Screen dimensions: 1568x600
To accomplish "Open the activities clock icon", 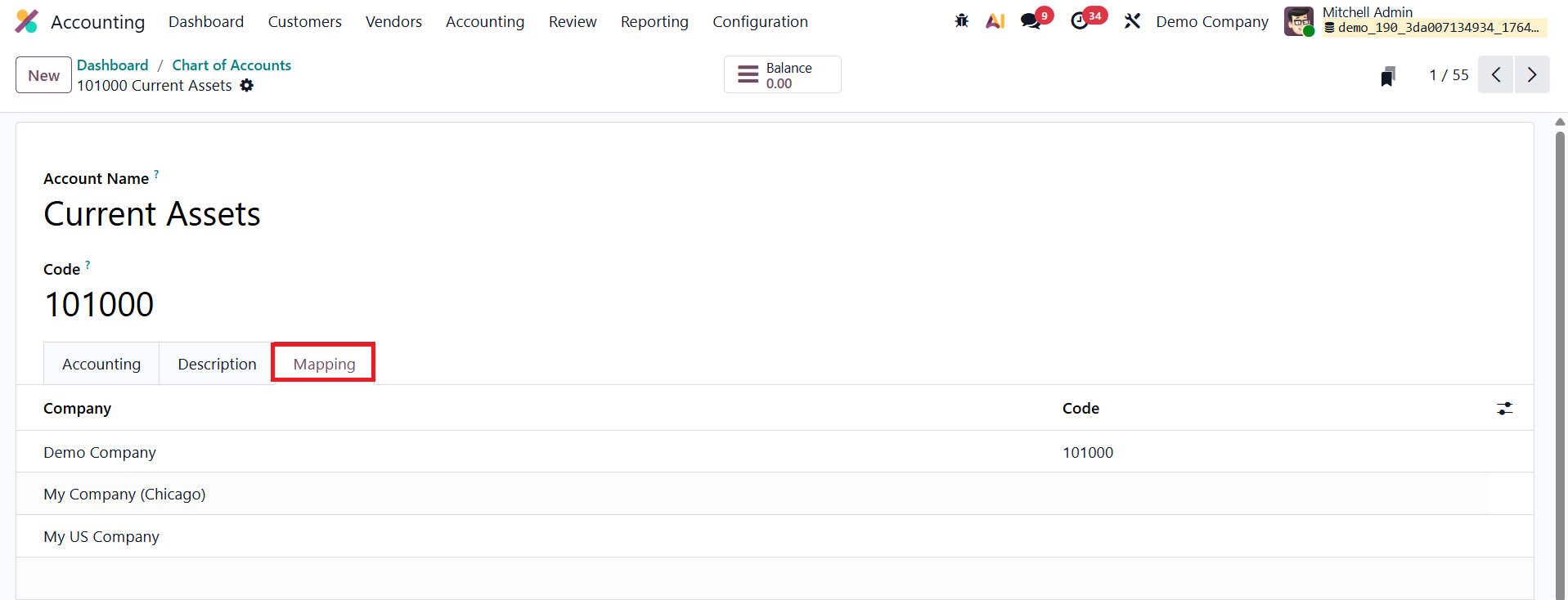I will pos(1080,21).
